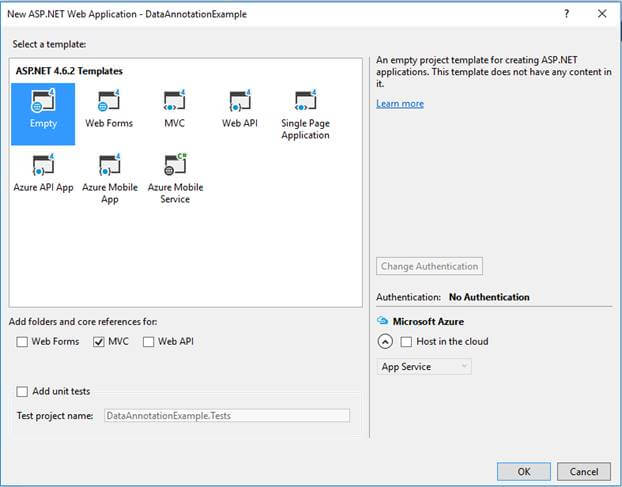Click the Cancel button

coord(584,471)
